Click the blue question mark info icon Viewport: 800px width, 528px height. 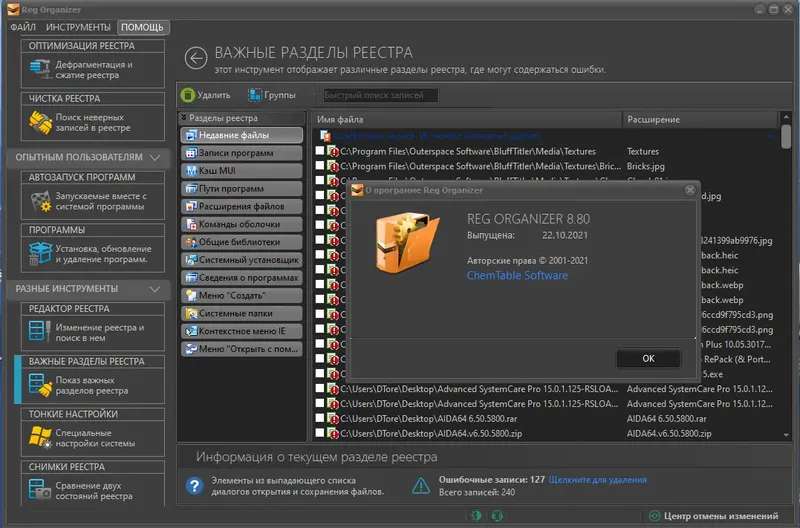click(194, 486)
